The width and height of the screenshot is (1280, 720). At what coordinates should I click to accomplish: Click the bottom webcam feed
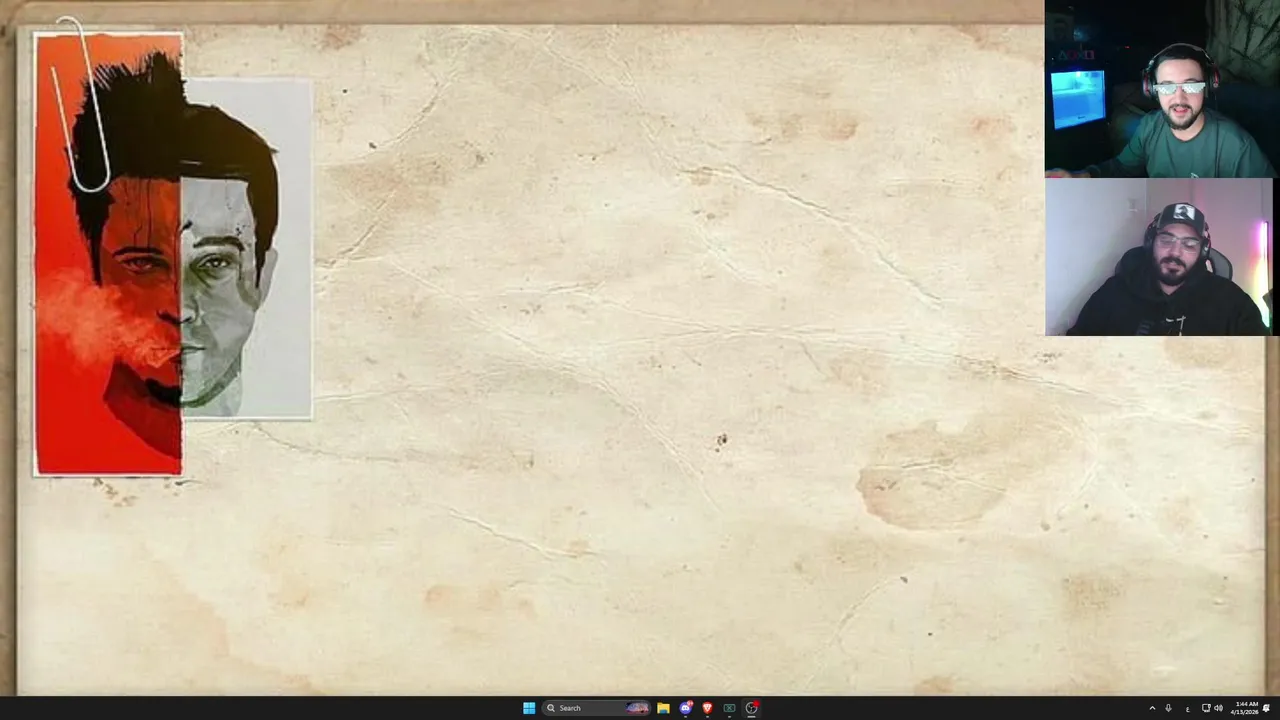coord(1159,257)
